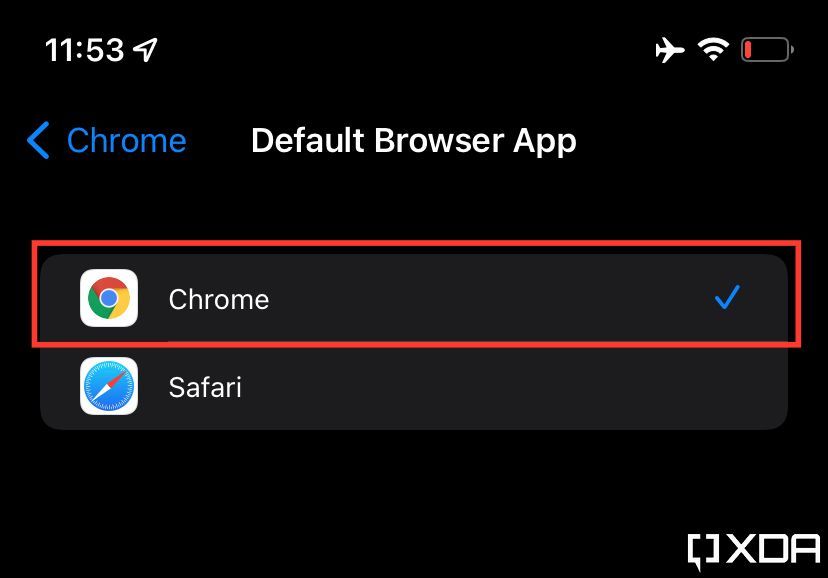The height and width of the screenshot is (578, 828).
Task: Open the Default Browser App title area
Action: [413, 141]
